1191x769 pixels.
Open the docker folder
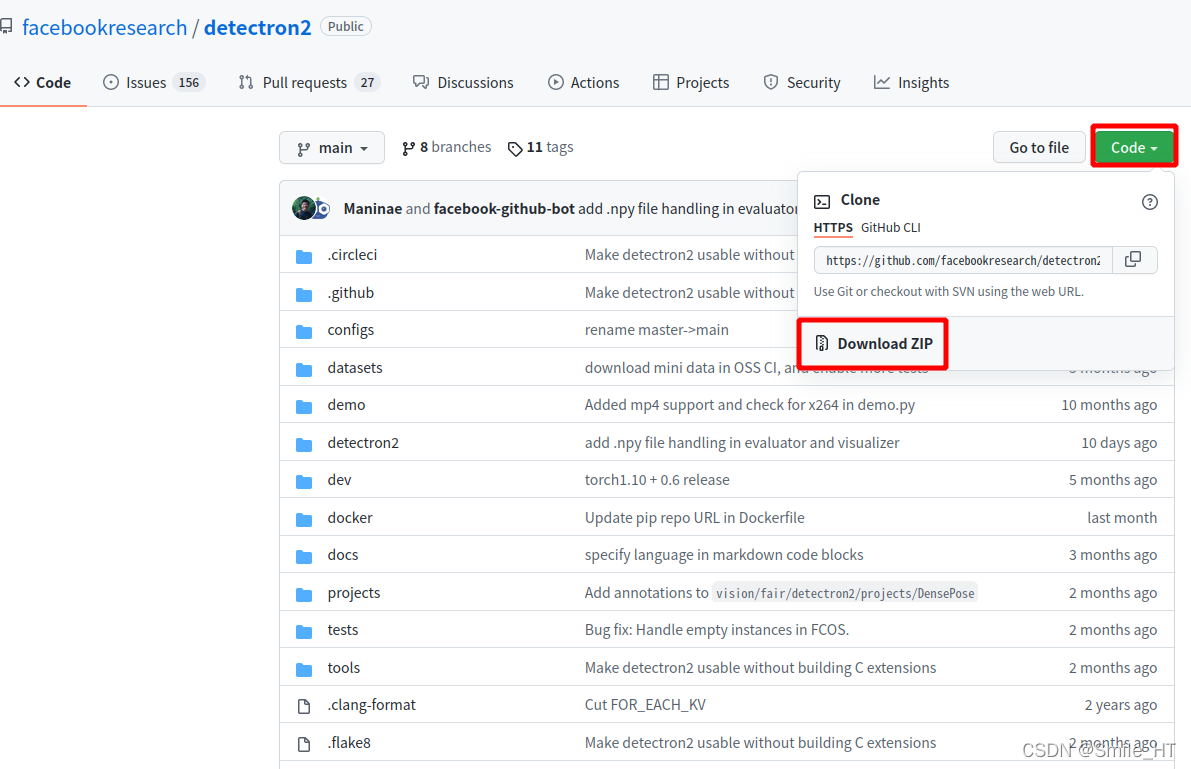(x=350, y=517)
